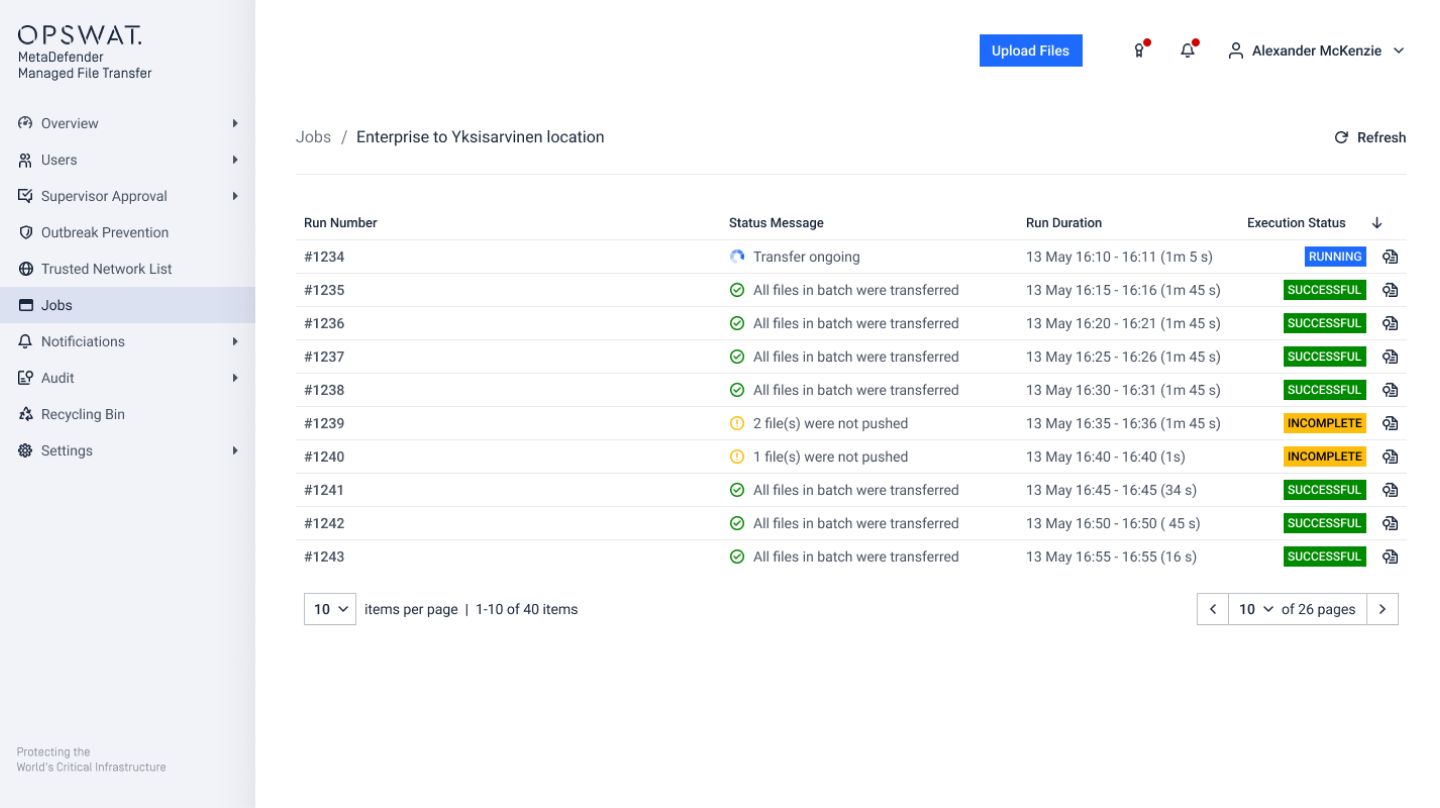This screenshot has height=808, width=1440.
Task: Click the Running transfer spinner for #1234
Action: (x=737, y=257)
